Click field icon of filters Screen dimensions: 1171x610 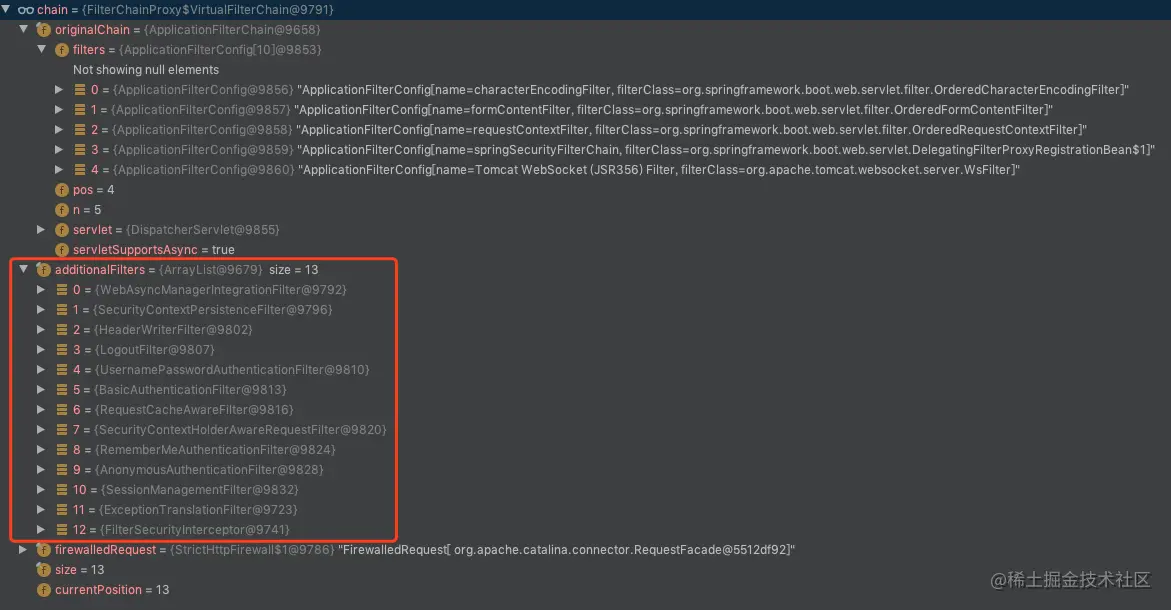click(62, 50)
